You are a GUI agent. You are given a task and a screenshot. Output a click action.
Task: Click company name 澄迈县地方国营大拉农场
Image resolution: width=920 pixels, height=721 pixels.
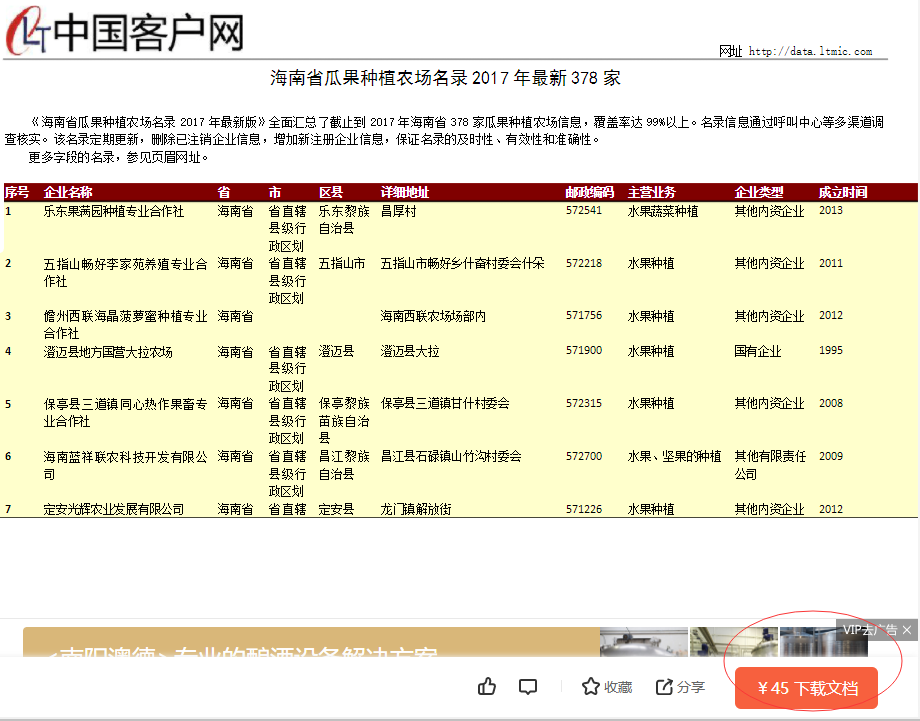tap(108, 351)
